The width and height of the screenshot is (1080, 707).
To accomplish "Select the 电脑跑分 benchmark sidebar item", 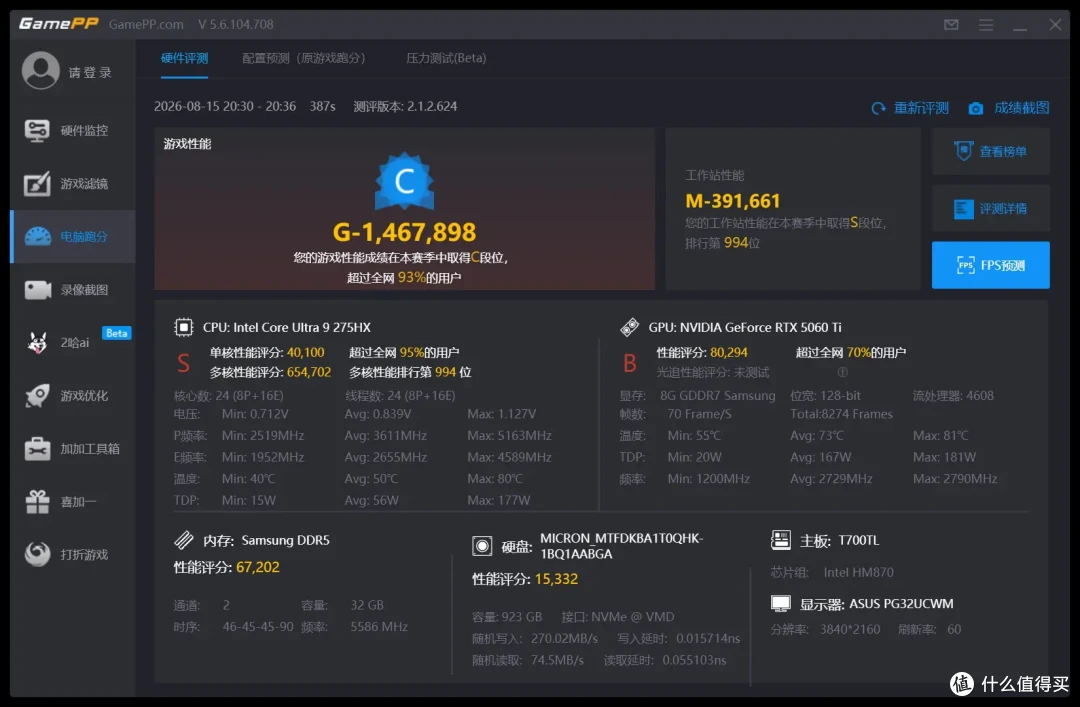I will (x=72, y=236).
